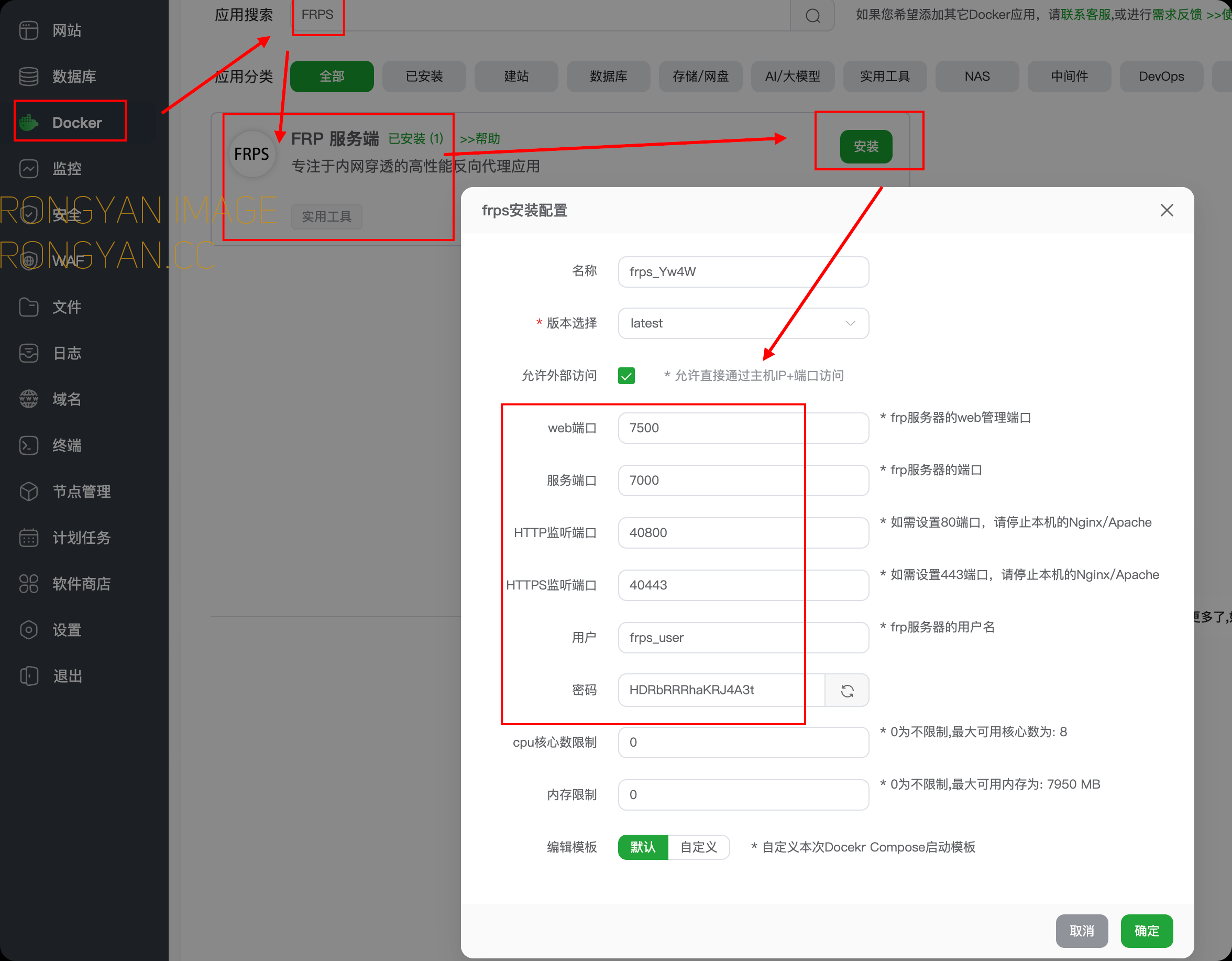Focus the HTTPS监听端口 40443 field

[743, 585]
